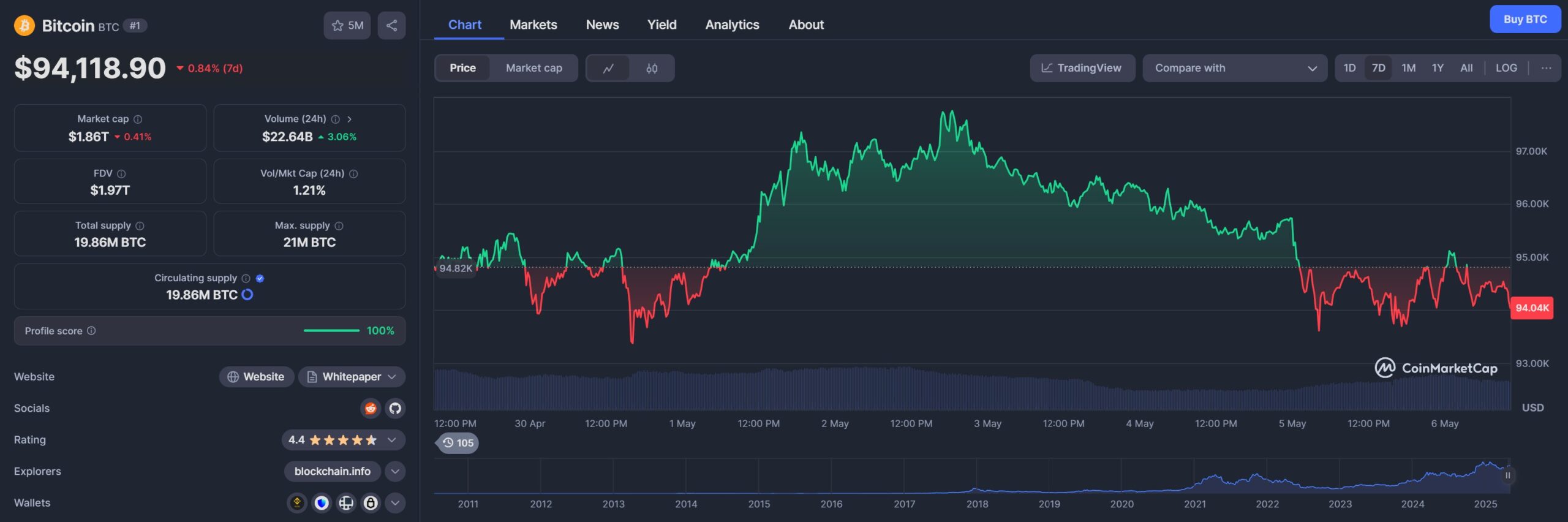Image resolution: width=1568 pixels, height=522 pixels.
Task: Set chart range to 1Y
Action: [x=1438, y=68]
